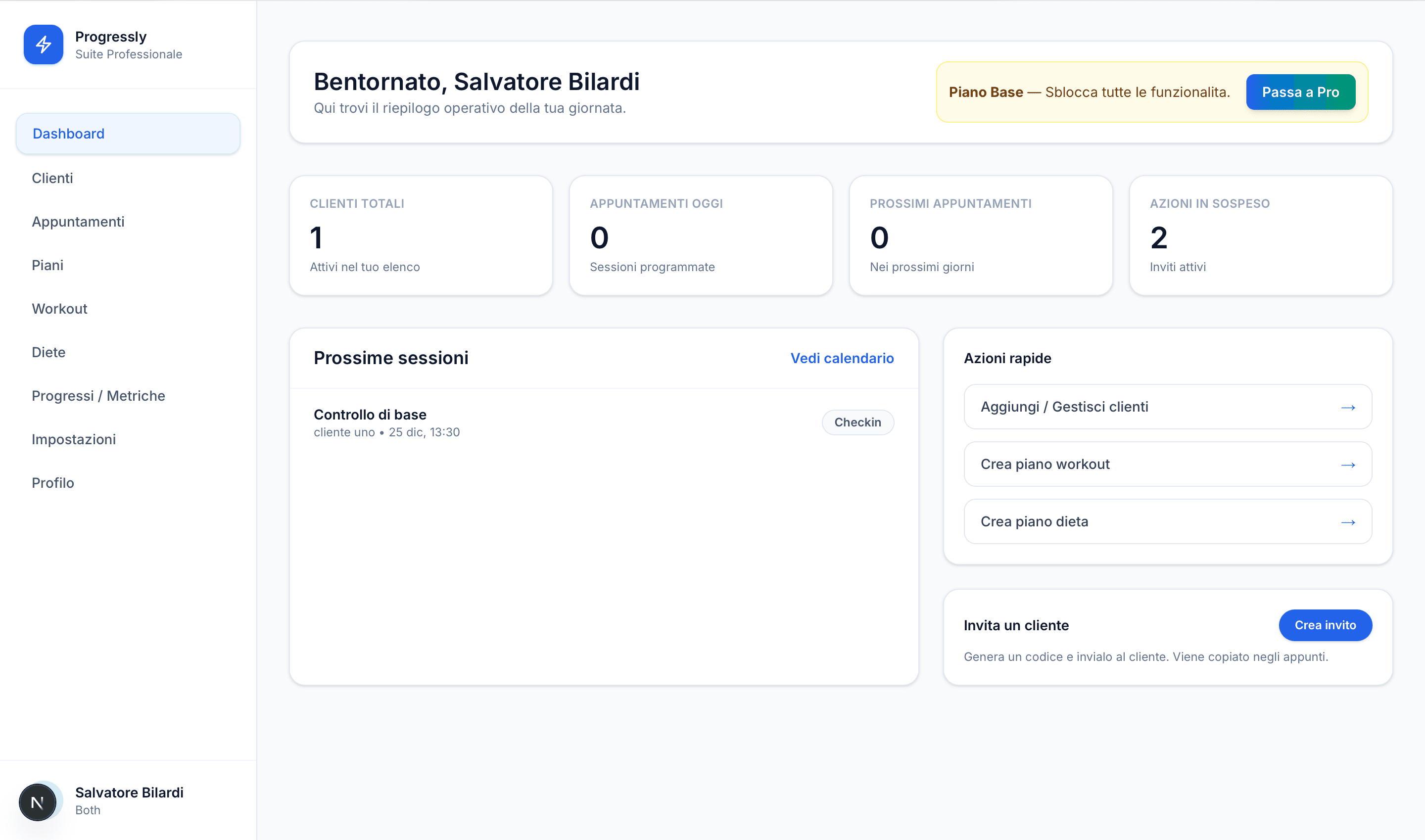The height and width of the screenshot is (840, 1425).
Task: Open the Piani section
Action: click(47, 265)
